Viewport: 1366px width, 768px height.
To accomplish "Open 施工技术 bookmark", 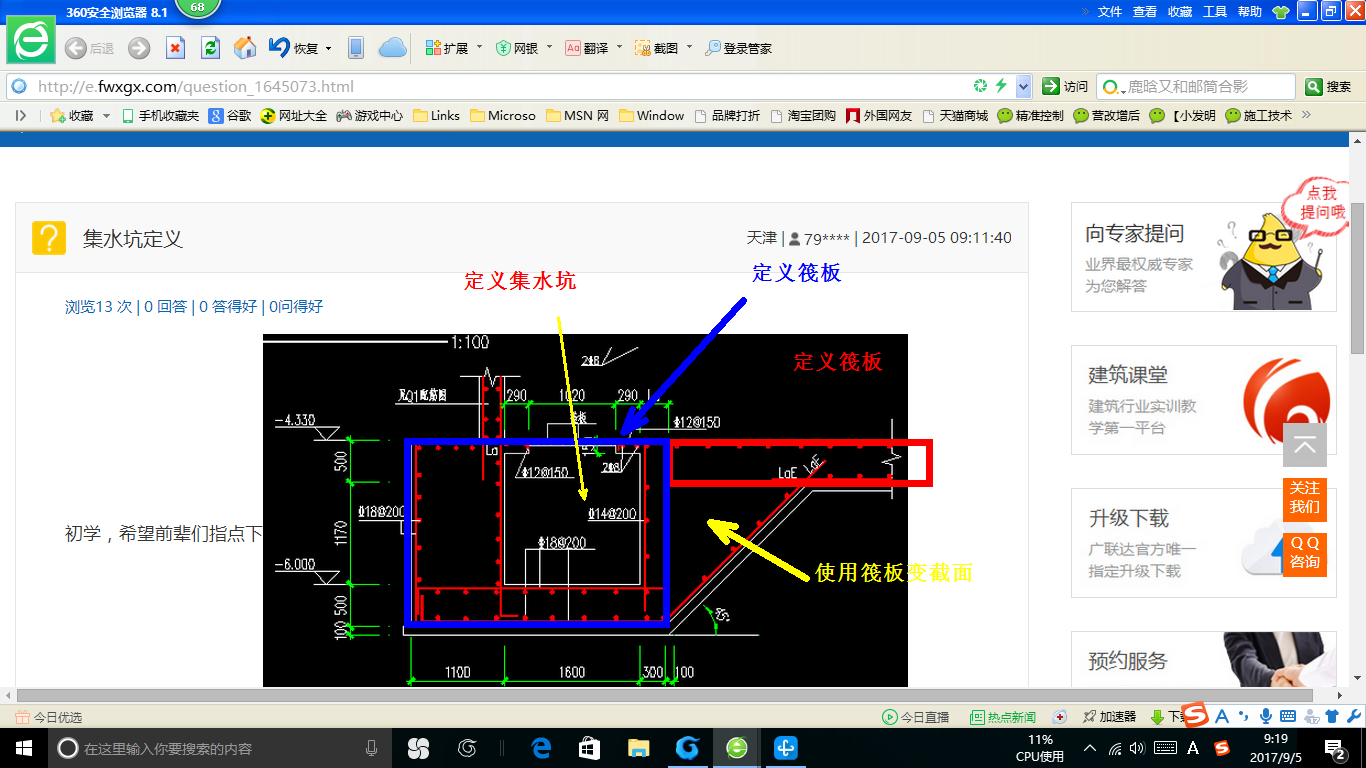I will pos(1259,116).
